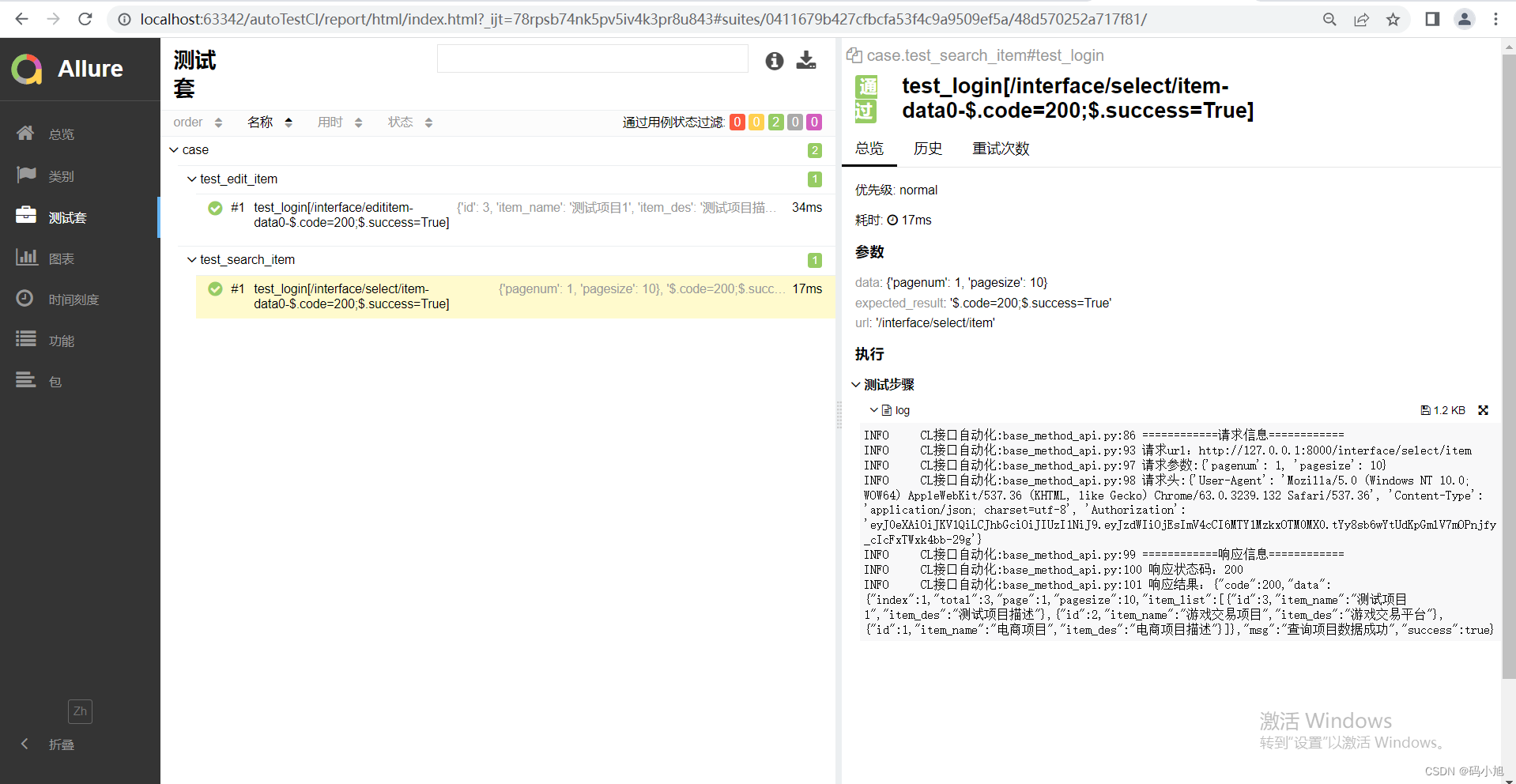Toggle broken status filter (yellow 0)
Screen dimensions: 1516x784
point(756,122)
